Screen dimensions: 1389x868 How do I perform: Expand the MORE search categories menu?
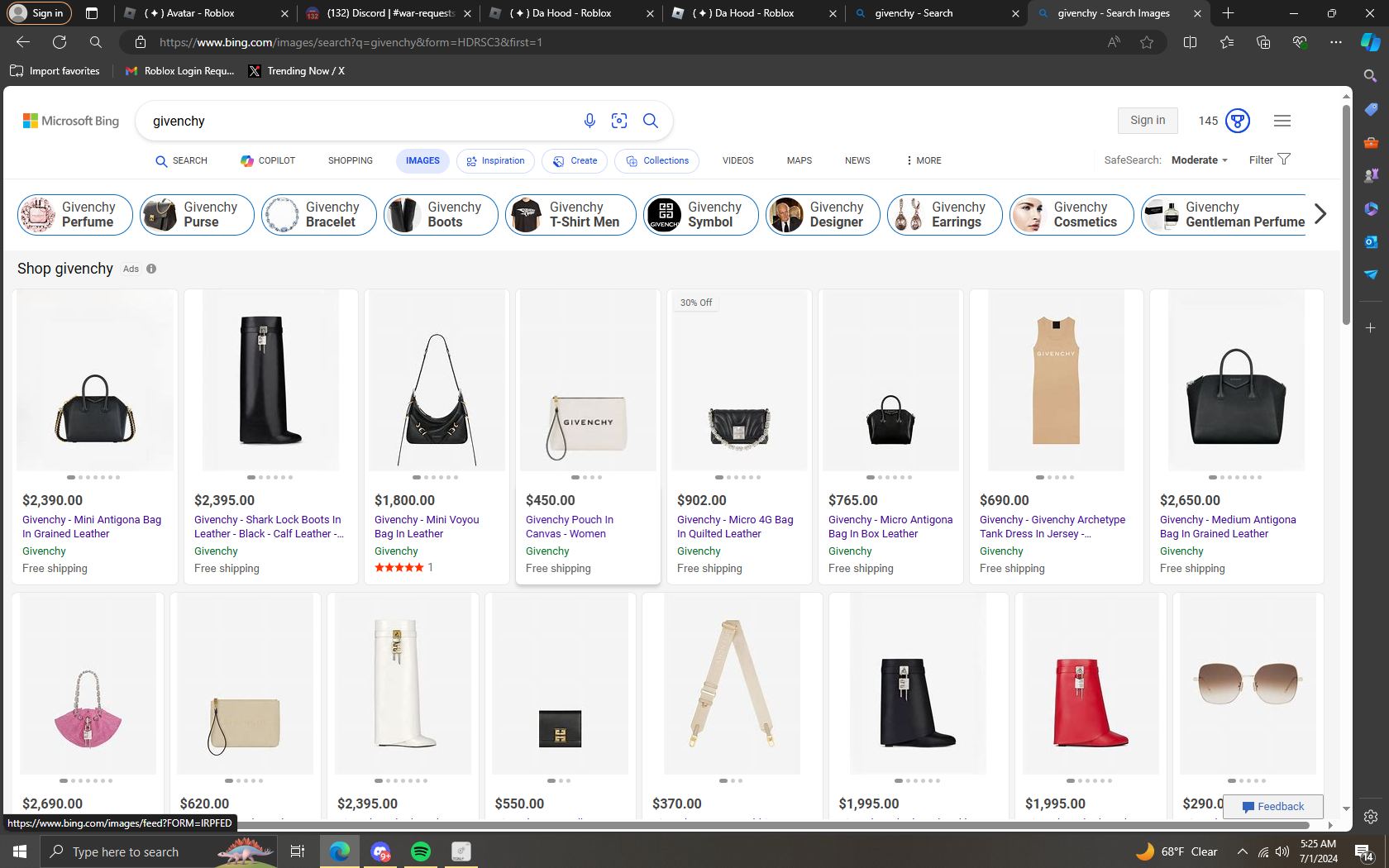coord(924,161)
